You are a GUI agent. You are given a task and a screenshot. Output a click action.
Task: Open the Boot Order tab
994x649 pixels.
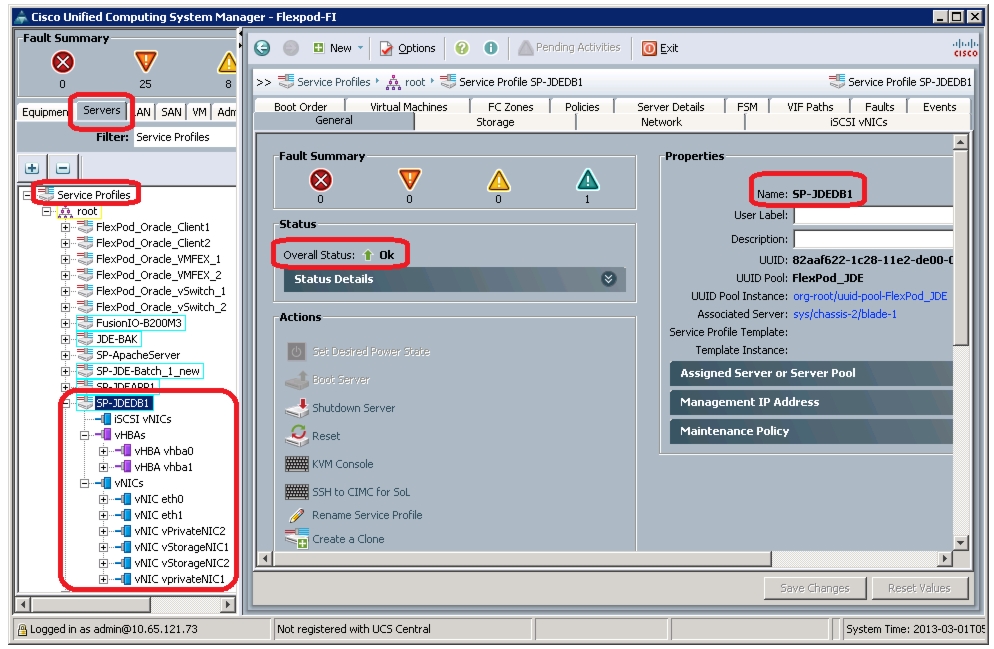click(300, 106)
